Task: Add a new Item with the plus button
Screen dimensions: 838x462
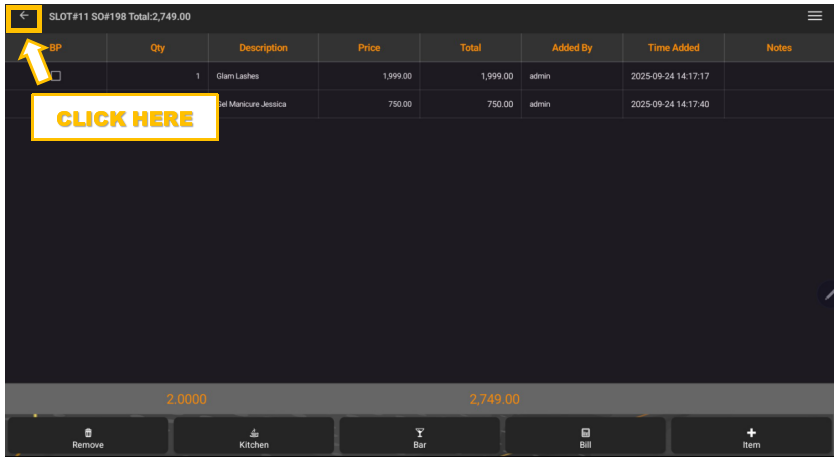Action: click(751, 437)
